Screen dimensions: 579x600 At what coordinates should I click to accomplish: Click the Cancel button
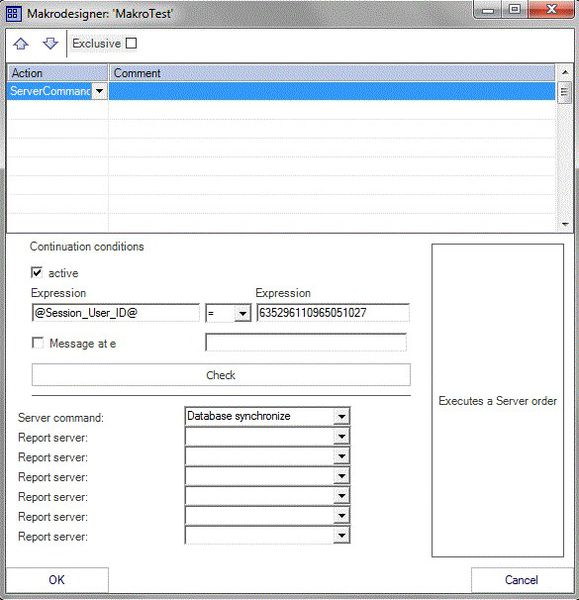point(522,580)
